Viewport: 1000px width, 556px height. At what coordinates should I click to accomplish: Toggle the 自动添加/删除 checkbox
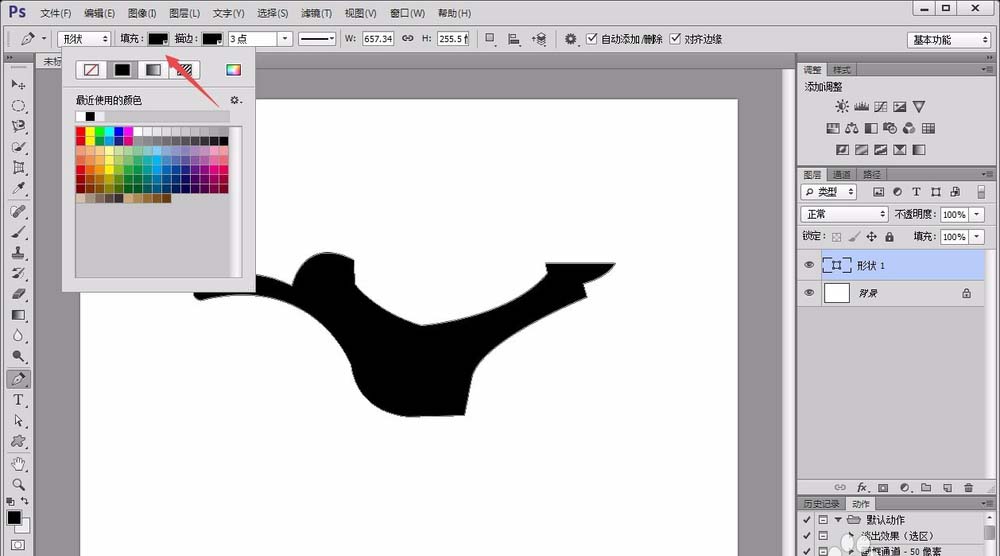click(592, 39)
